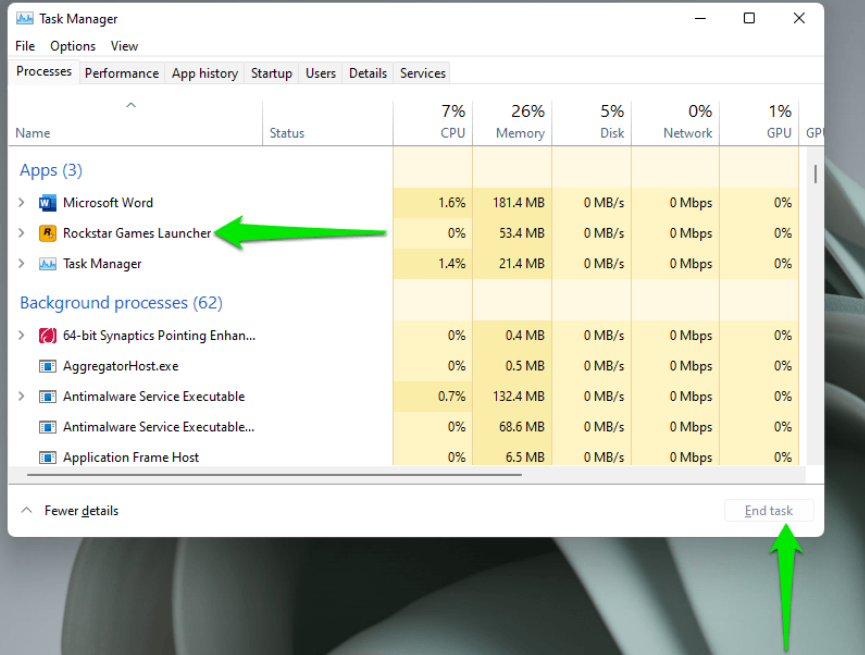865x655 pixels.
Task: Click Task Manager's 1.4% CPU value
Action: [x=452, y=264]
